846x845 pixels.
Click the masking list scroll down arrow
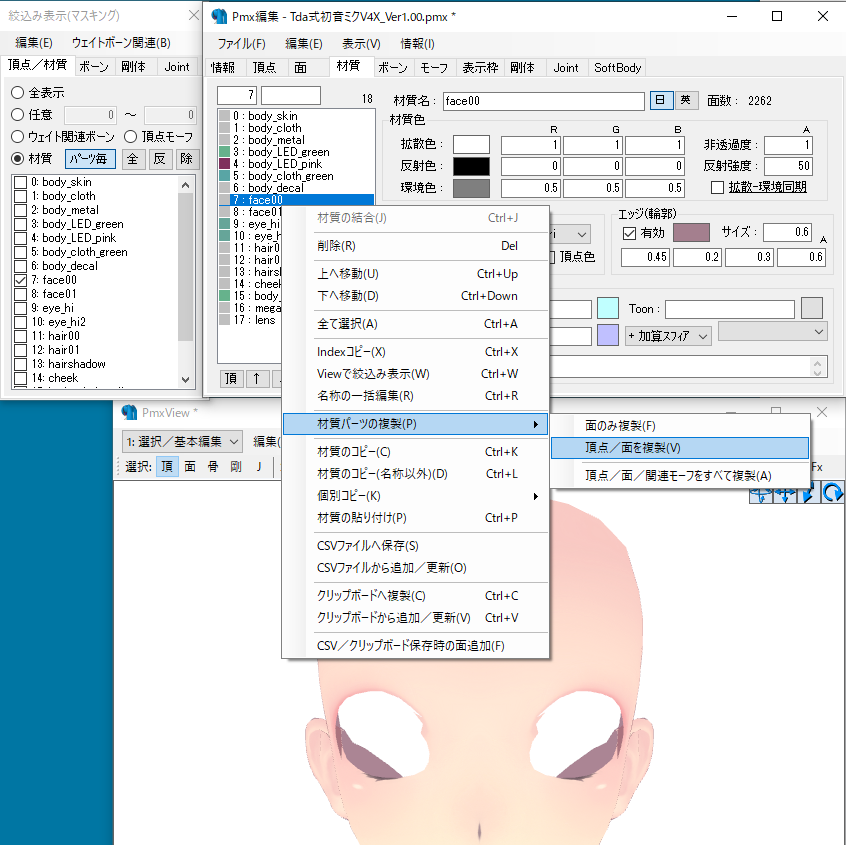[x=186, y=379]
